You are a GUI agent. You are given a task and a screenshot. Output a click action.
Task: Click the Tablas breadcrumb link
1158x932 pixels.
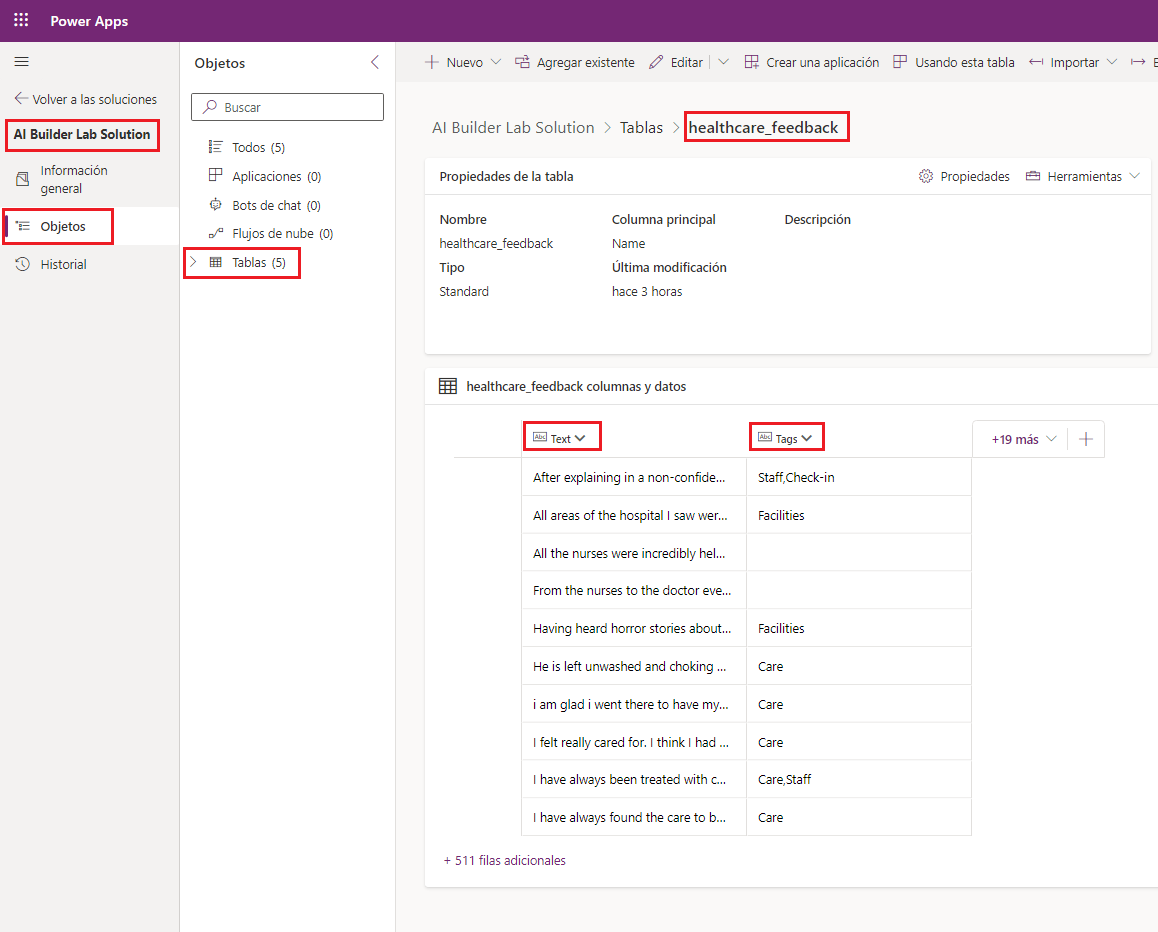click(642, 128)
